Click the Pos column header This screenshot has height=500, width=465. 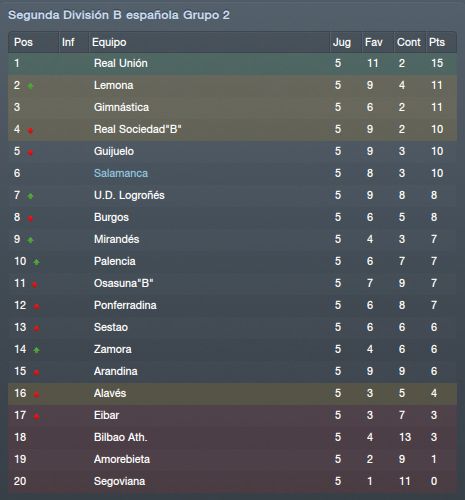(x=23, y=42)
